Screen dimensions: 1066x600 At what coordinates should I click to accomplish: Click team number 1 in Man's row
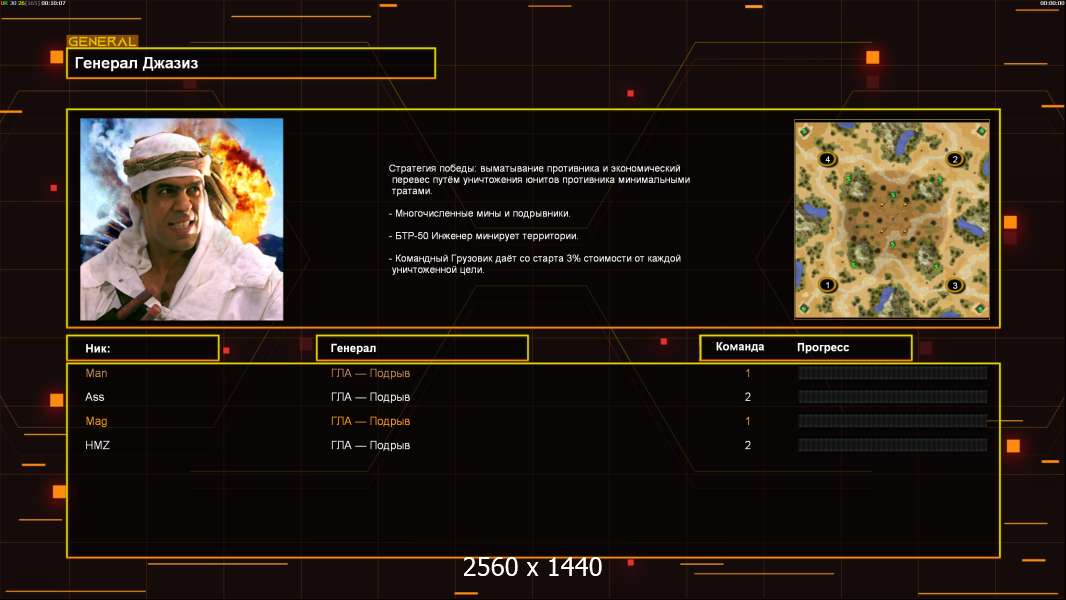coord(748,373)
